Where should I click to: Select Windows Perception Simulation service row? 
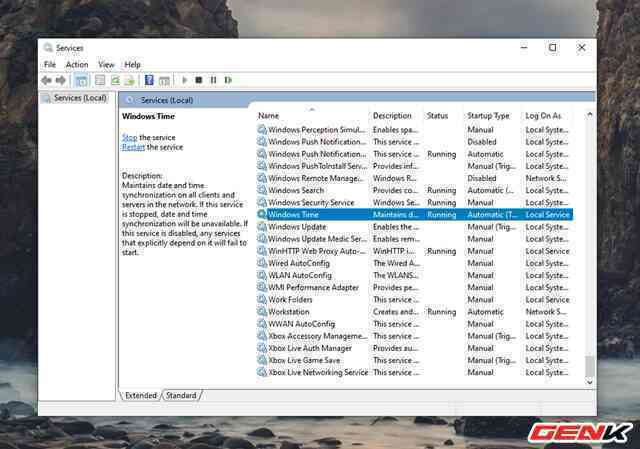[x=415, y=129]
